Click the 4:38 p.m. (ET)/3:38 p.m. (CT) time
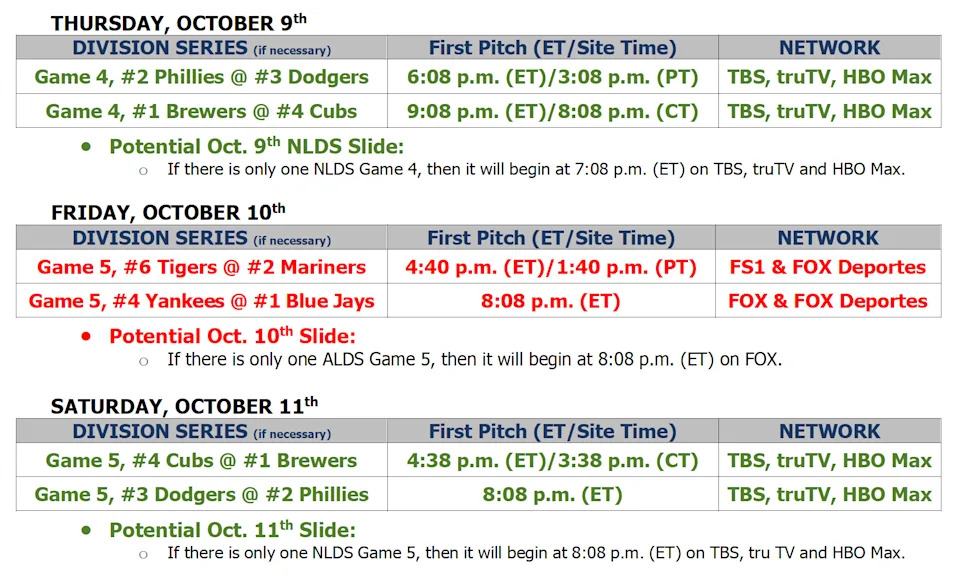 click(x=552, y=461)
